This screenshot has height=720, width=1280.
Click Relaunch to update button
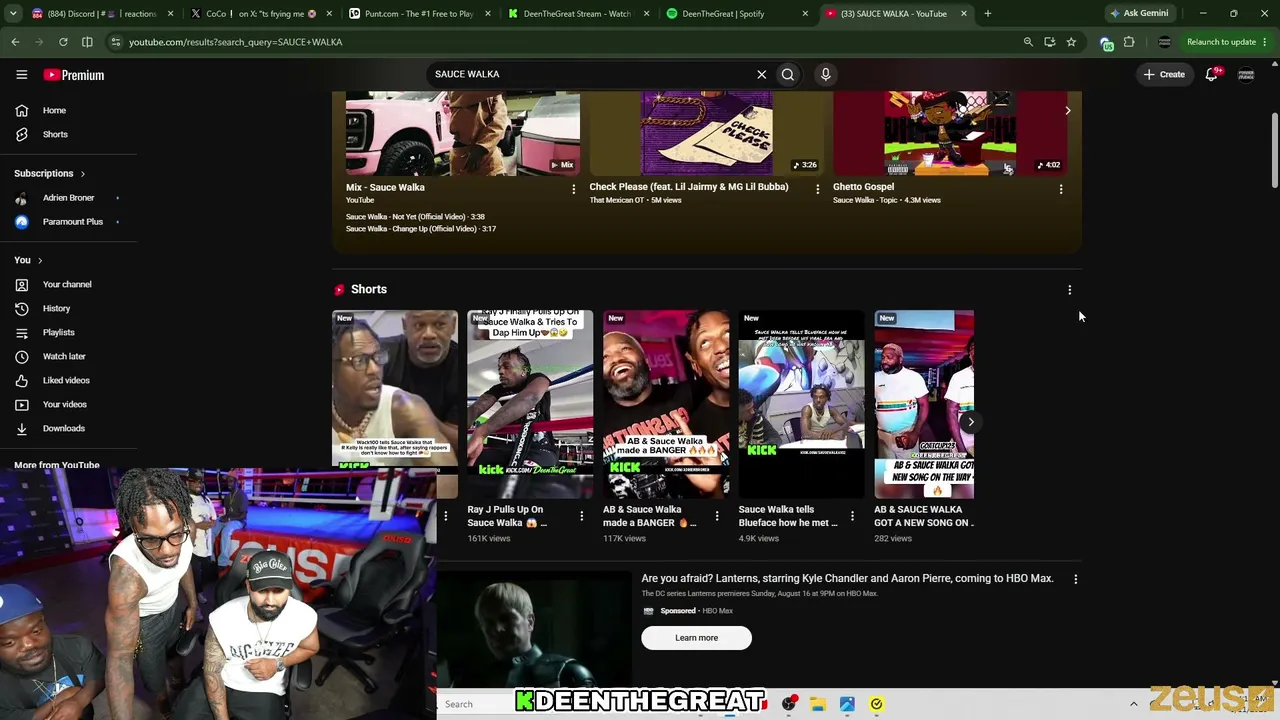pos(1221,42)
